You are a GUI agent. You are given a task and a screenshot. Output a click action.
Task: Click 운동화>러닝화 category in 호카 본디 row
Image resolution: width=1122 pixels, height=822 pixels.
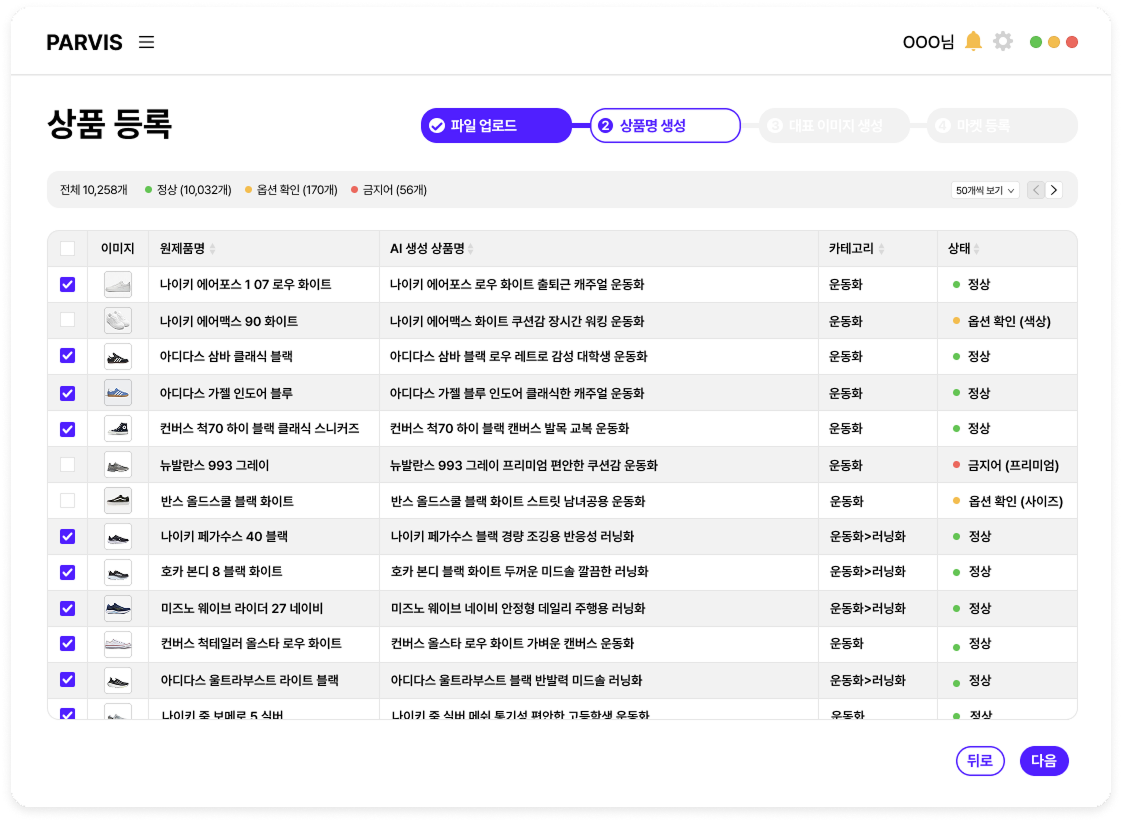[x=867, y=572]
